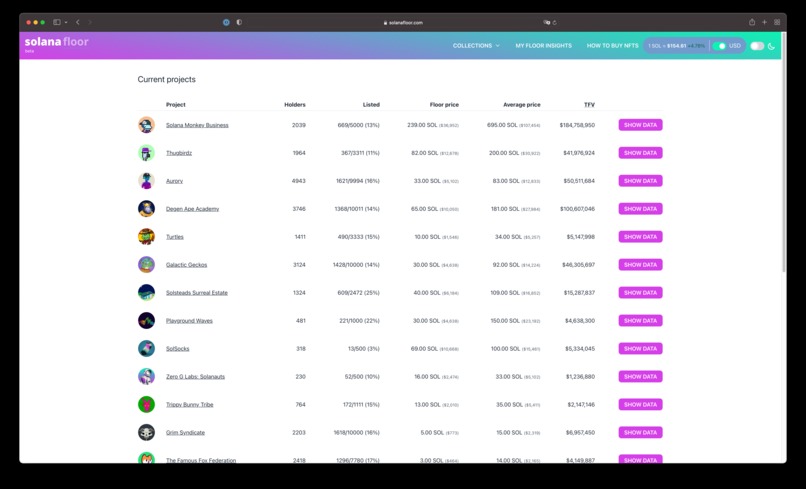Show tab overview grid icon
The image size is (806, 489).
(x=777, y=22)
